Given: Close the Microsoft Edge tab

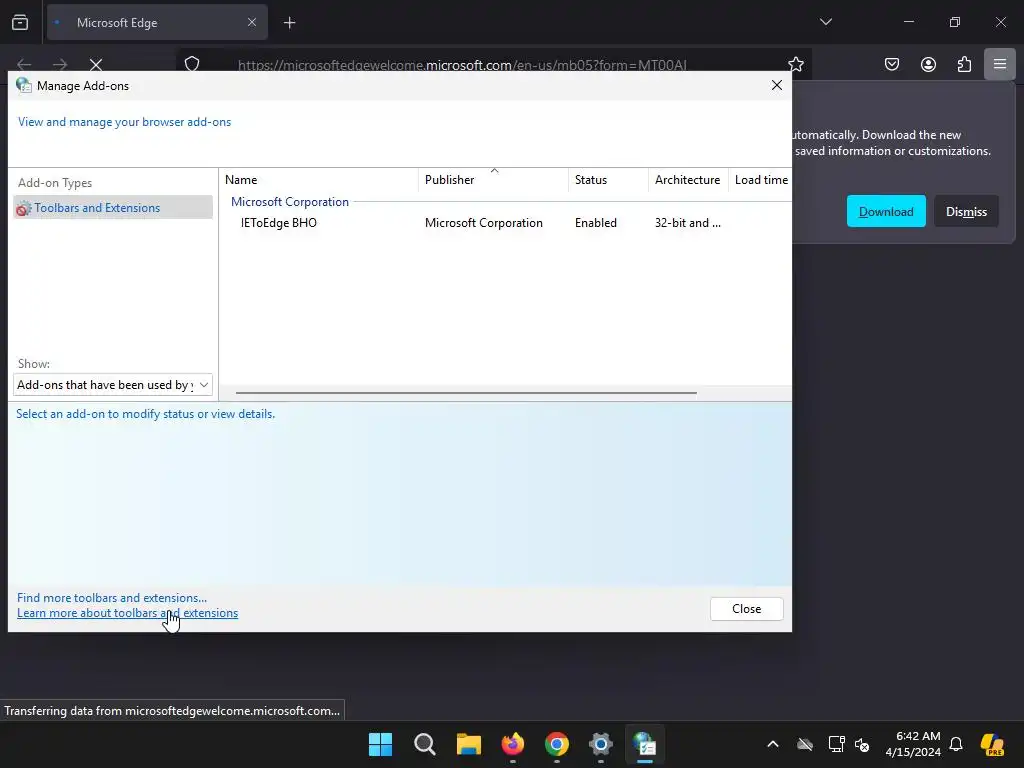Looking at the screenshot, I should [252, 22].
